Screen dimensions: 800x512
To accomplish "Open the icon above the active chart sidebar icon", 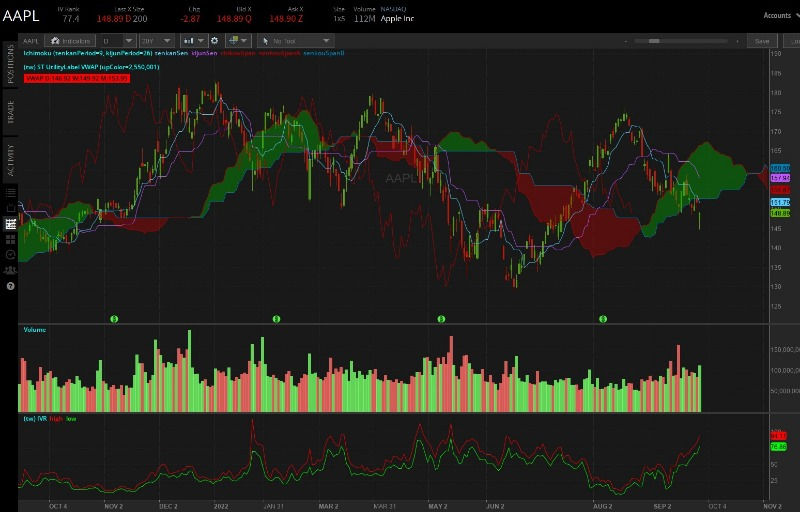I will point(10,208).
